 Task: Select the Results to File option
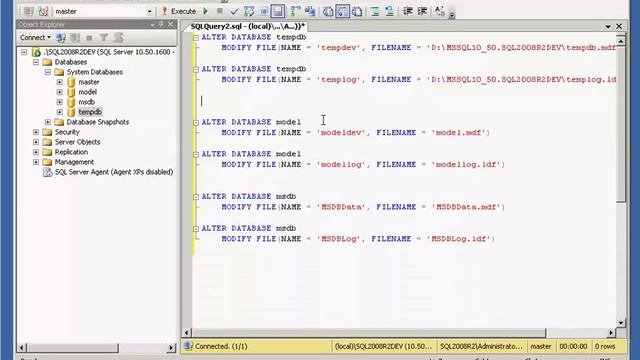click(x=357, y=11)
